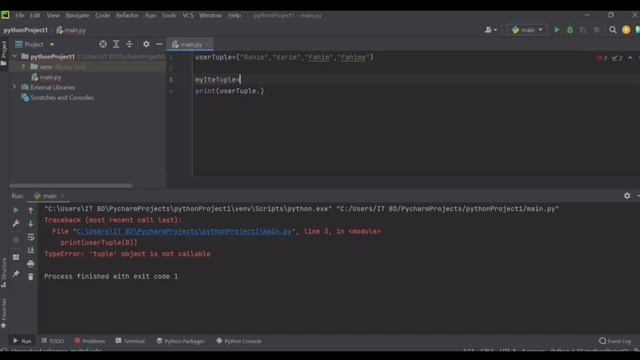Click pythonProject1 breadcrumb

tap(26, 30)
